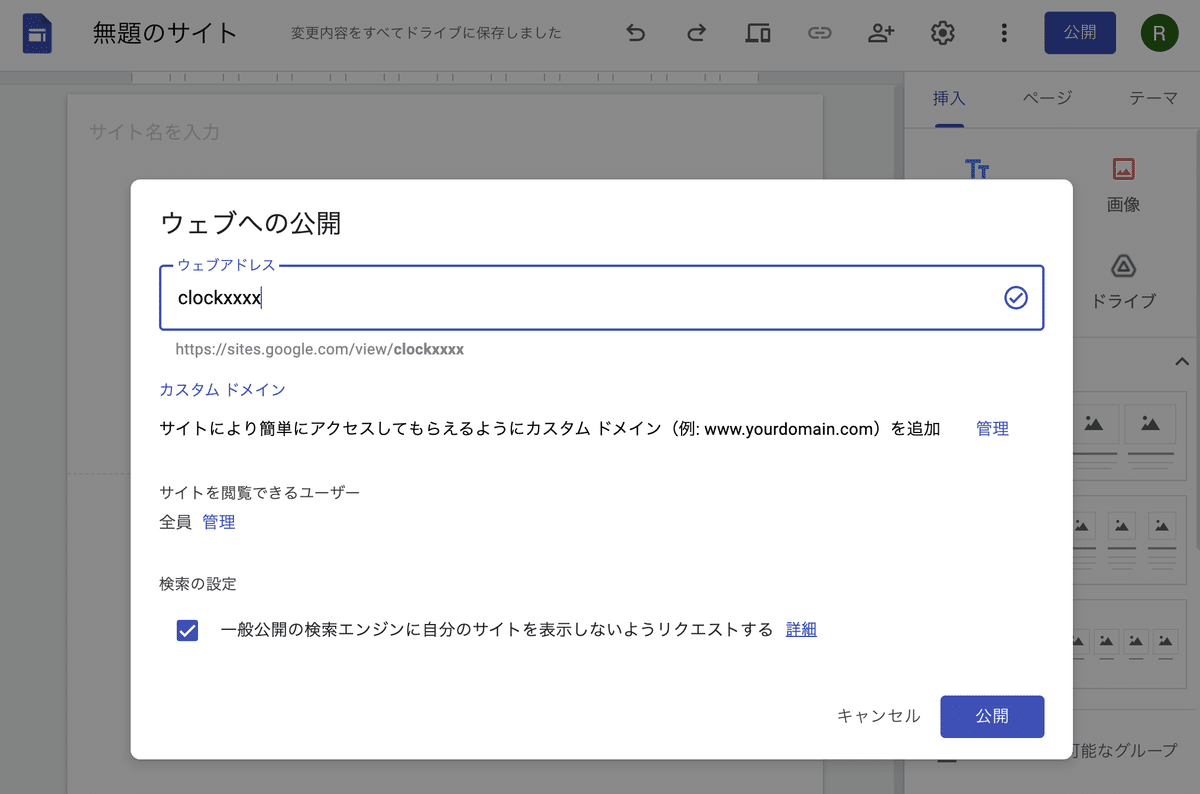
Task: Click the サイト名を入力 field
Action: 155,132
